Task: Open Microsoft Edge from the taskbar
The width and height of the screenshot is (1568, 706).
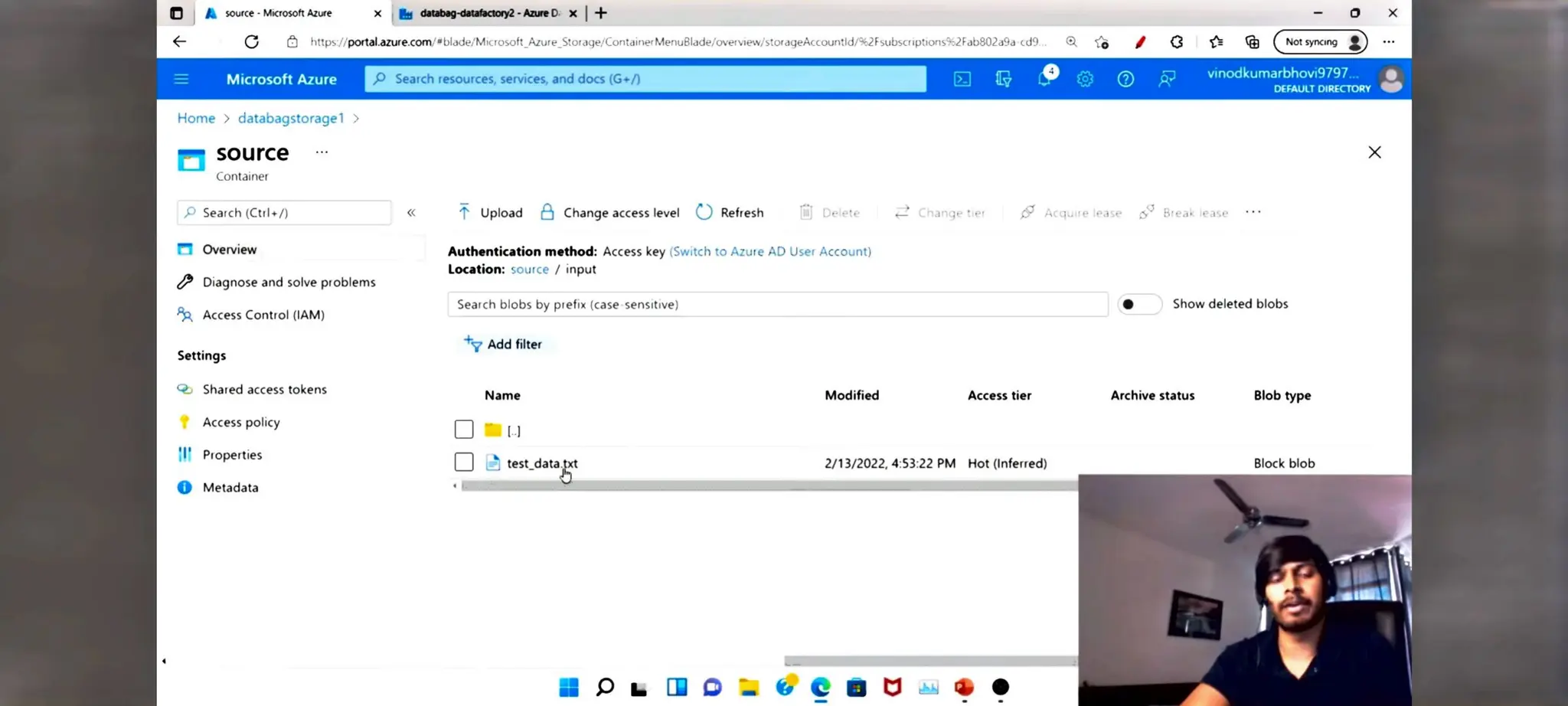Action: coord(821,687)
